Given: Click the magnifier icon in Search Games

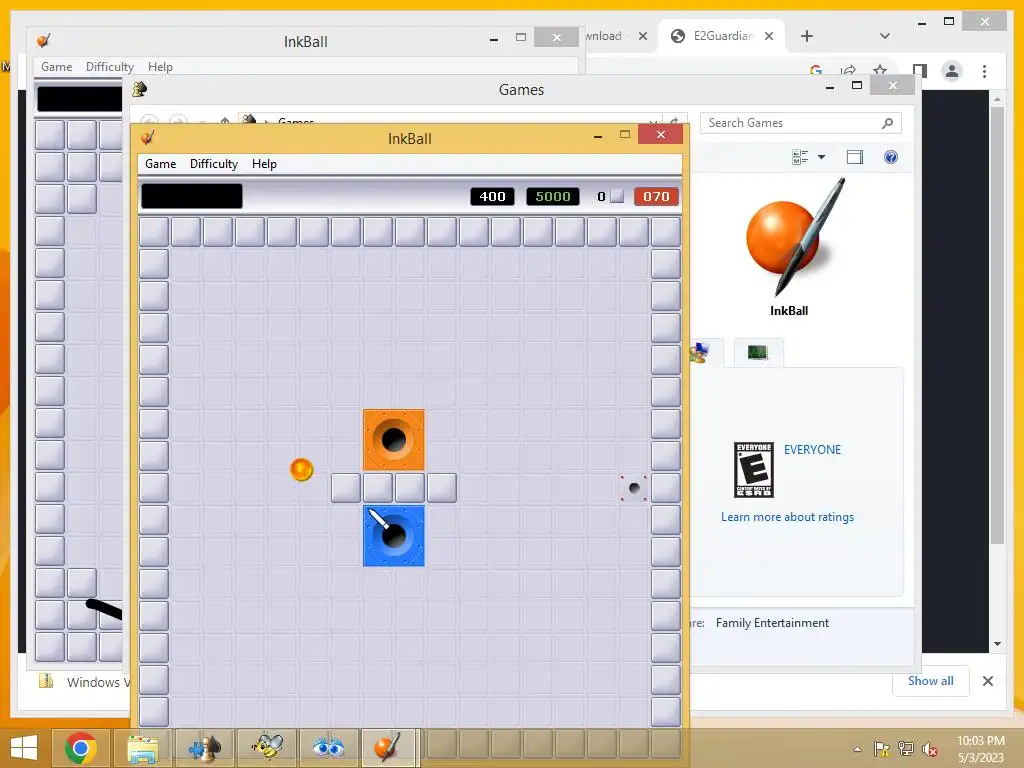Looking at the screenshot, I should coord(887,123).
